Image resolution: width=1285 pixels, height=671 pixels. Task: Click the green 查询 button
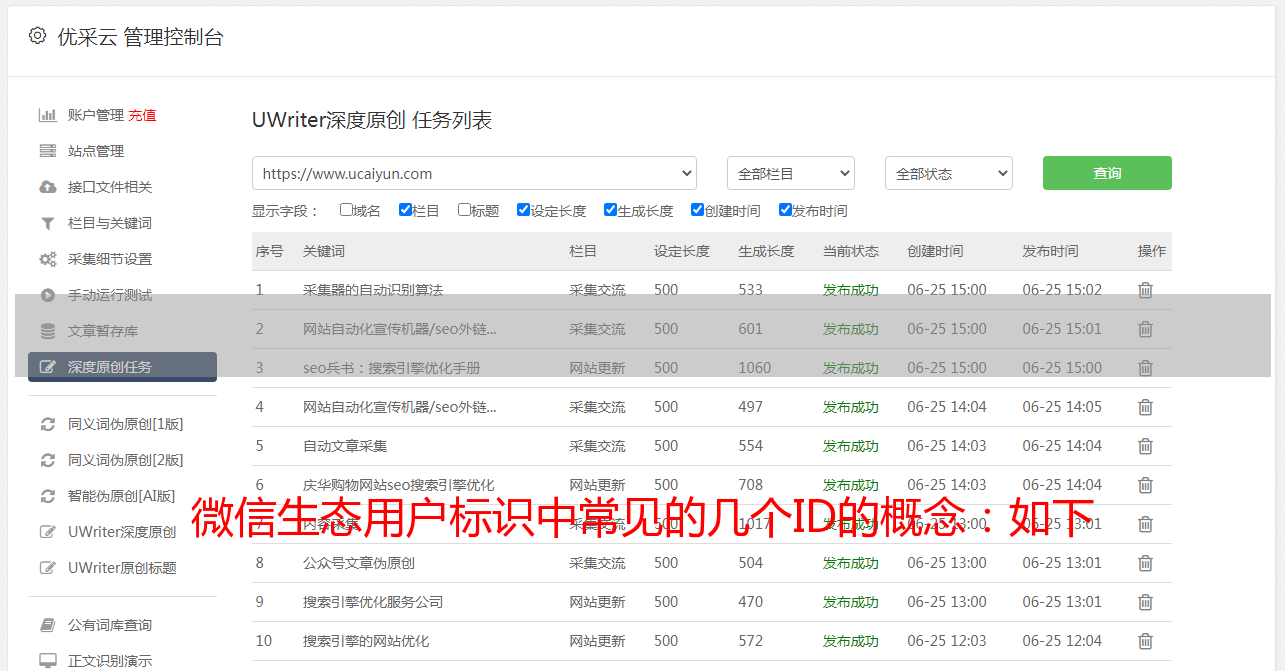tap(1107, 173)
